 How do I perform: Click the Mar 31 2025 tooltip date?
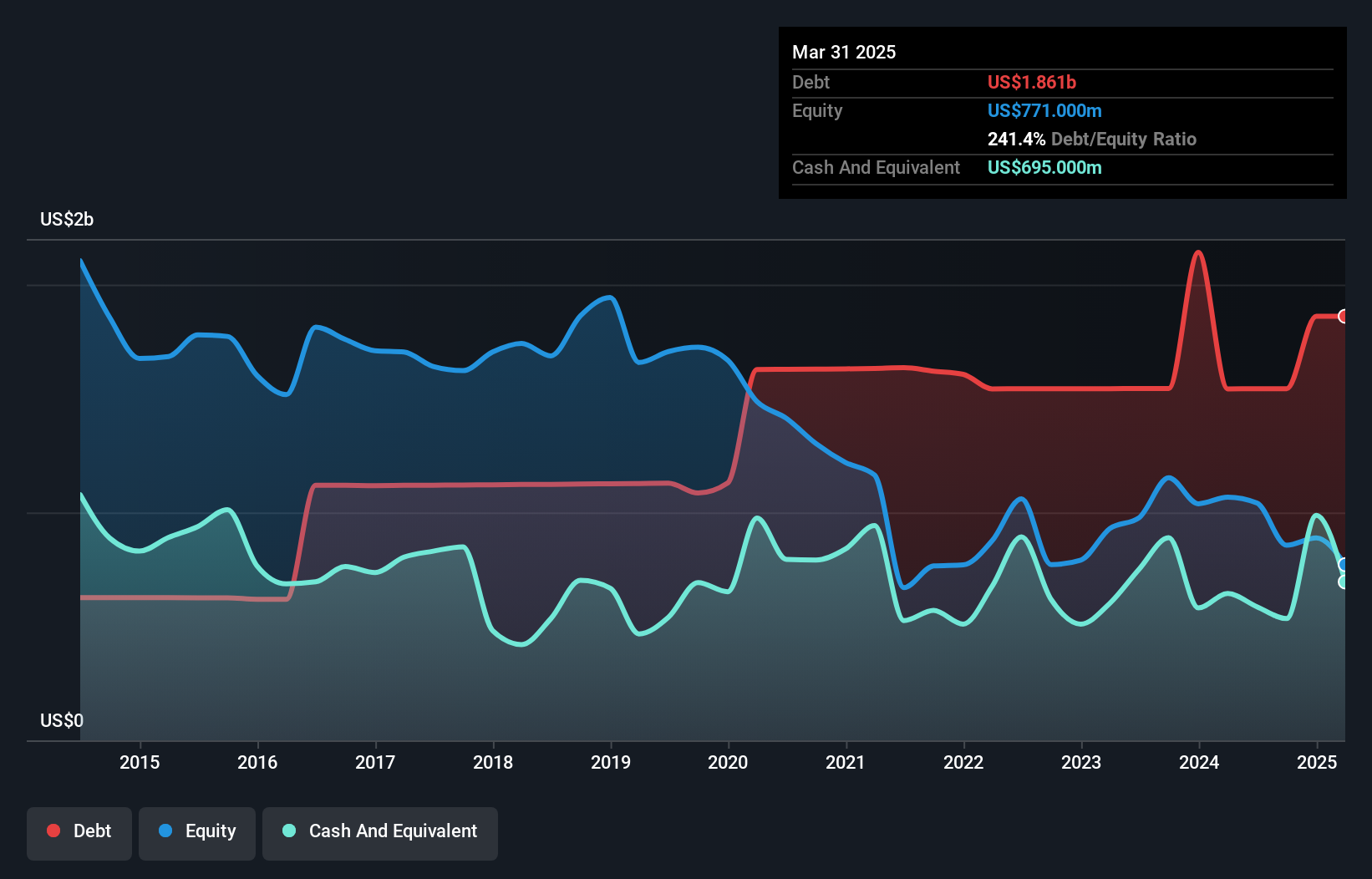(x=844, y=52)
